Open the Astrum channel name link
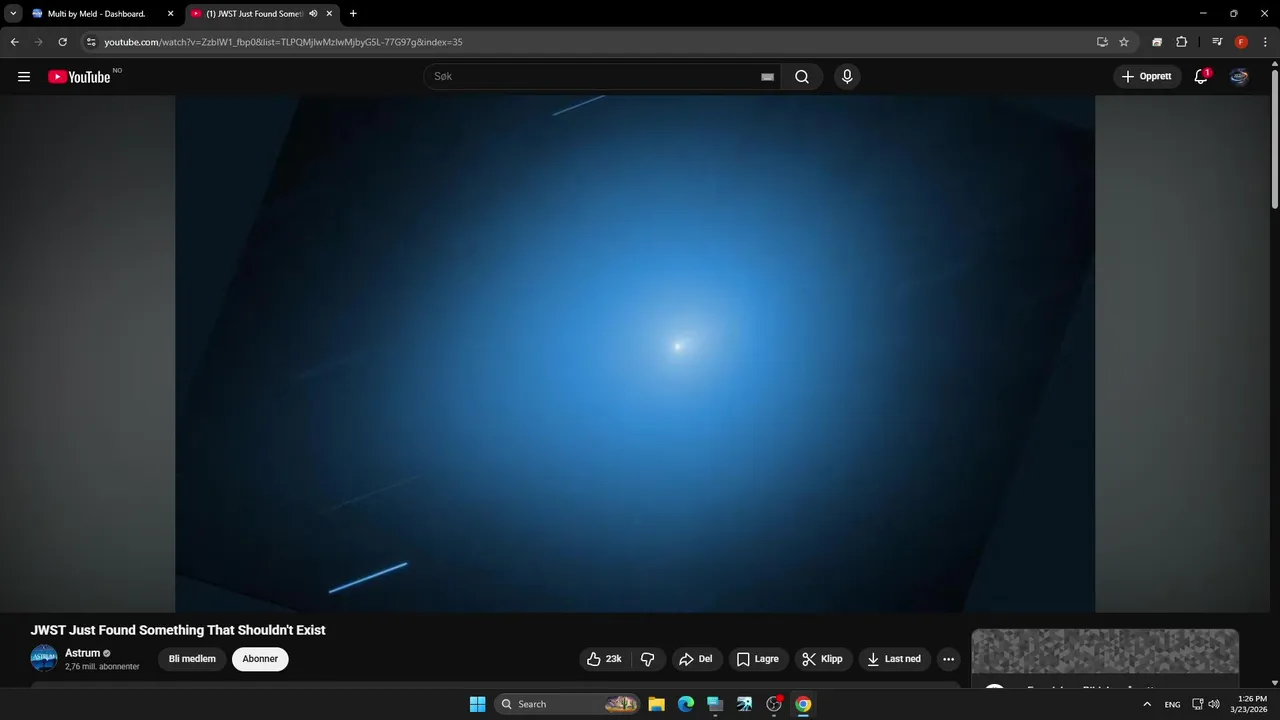The width and height of the screenshot is (1280, 720). [x=83, y=653]
